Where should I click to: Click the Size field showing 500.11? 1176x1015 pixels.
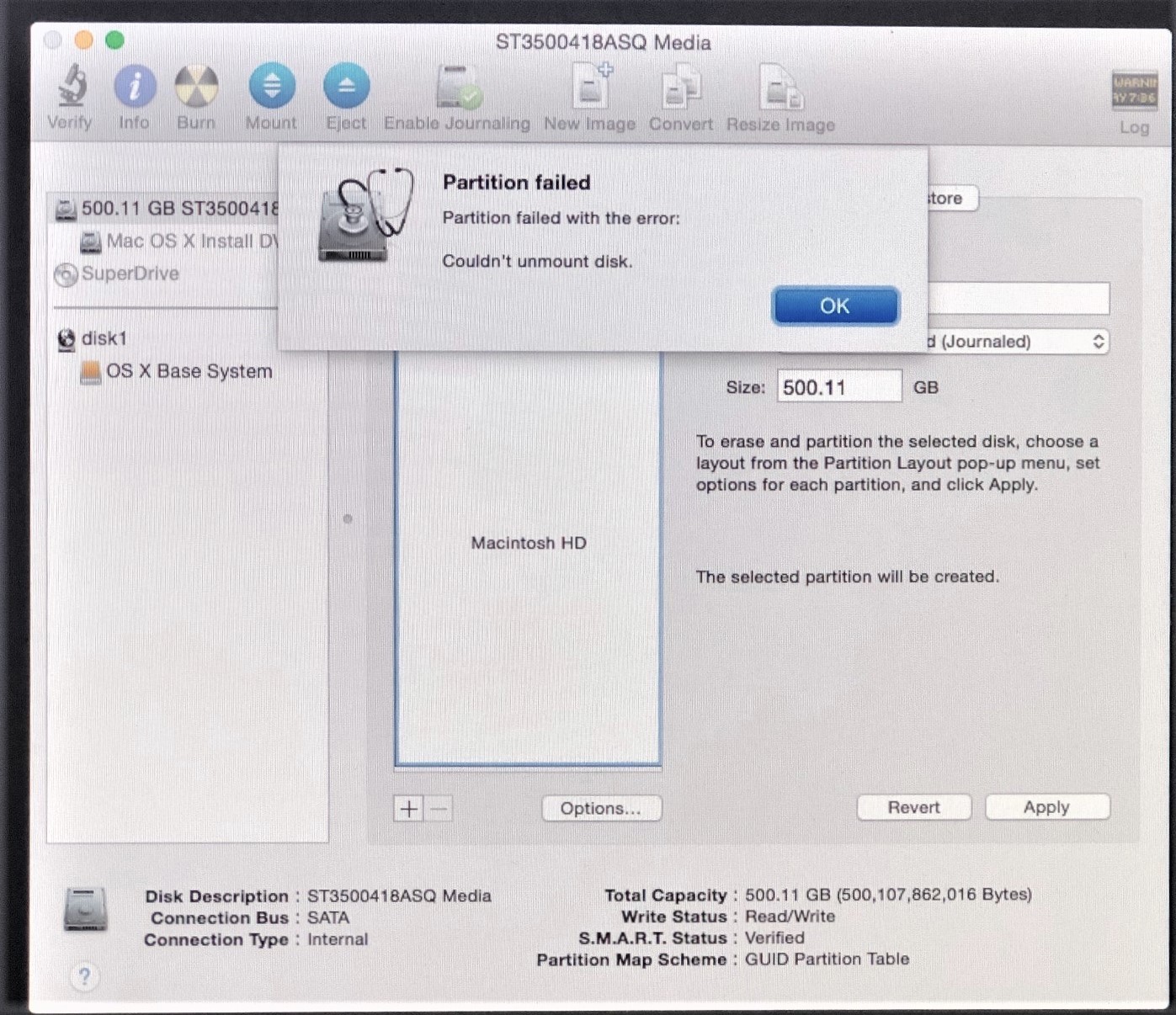[839, 387]
